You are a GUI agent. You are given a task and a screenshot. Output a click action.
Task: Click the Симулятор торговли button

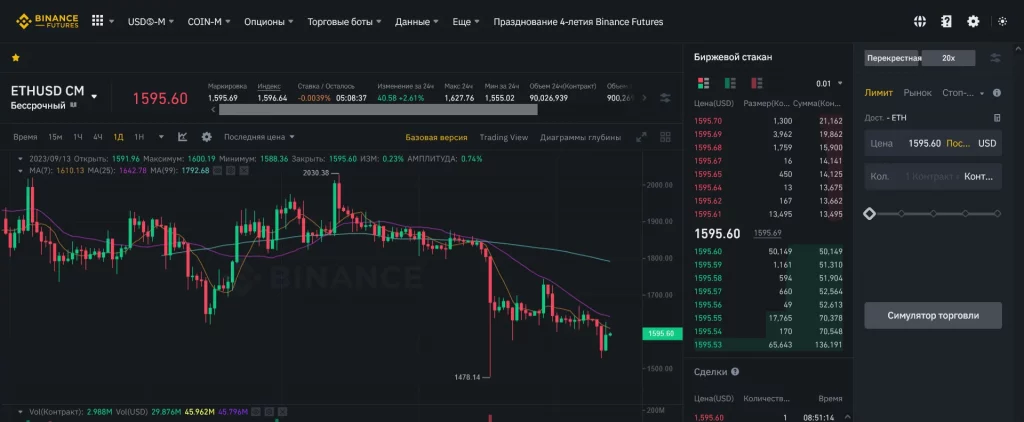pos(933,316)
